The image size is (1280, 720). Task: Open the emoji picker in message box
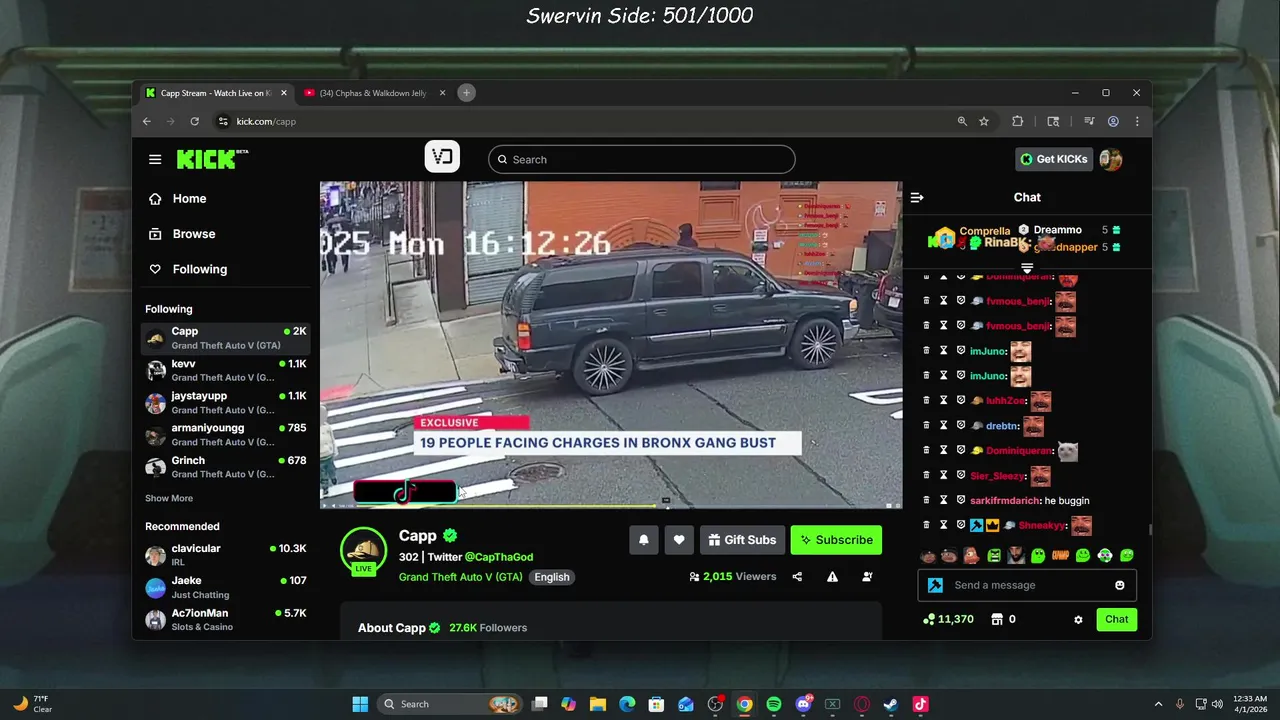pyautogui.click(x=1120, y=585)
